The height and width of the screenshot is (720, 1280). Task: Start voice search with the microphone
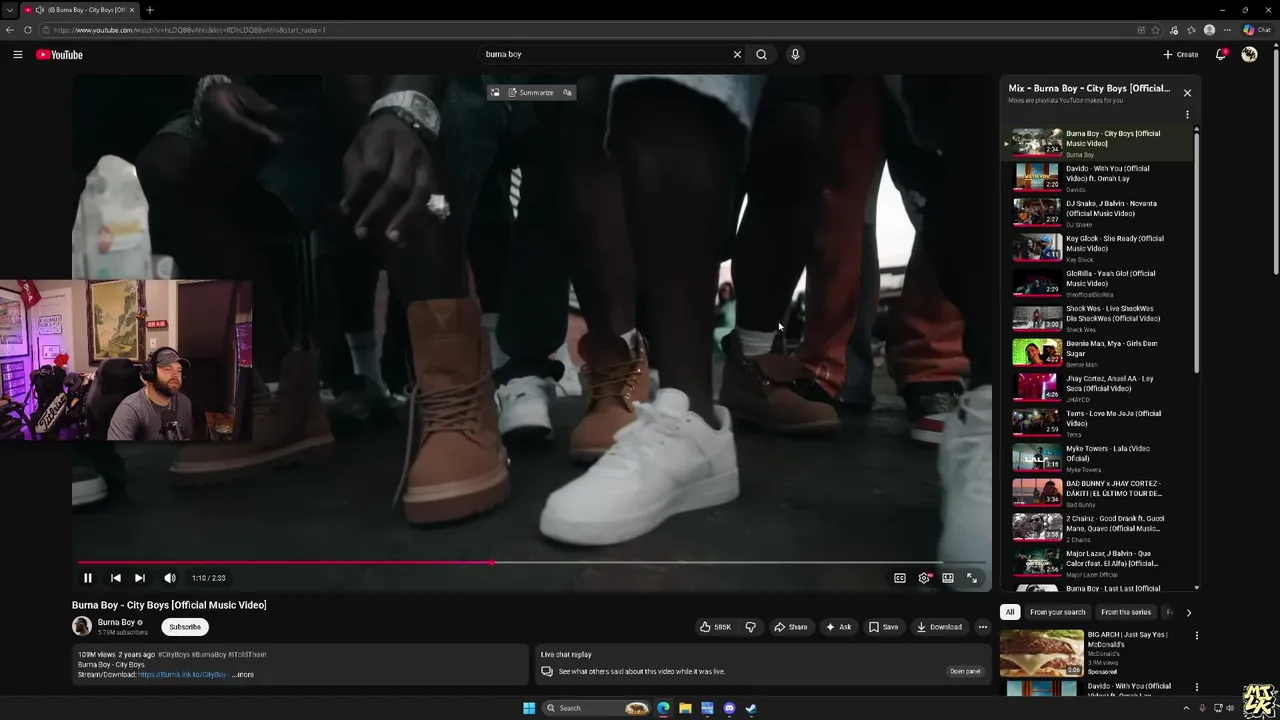[795, 54]
